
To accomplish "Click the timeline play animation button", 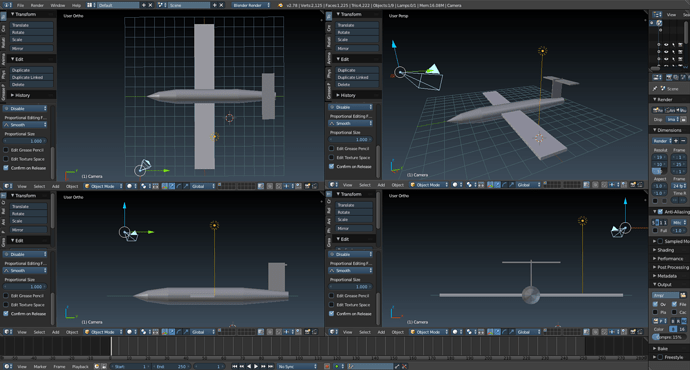I will pyautogui.click(x=256, y=366).
